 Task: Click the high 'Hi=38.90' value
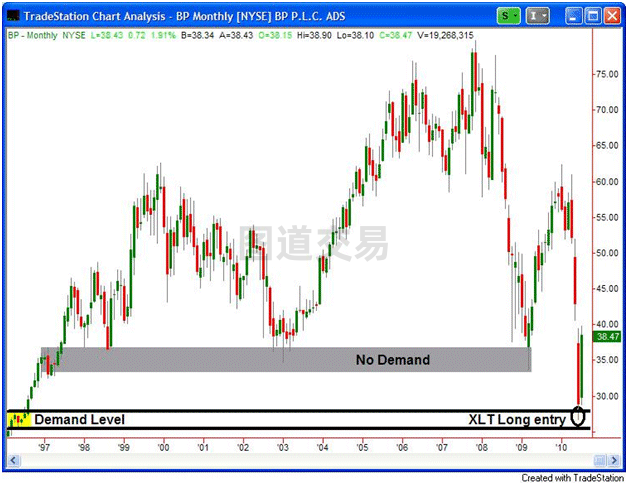(314, 35)
